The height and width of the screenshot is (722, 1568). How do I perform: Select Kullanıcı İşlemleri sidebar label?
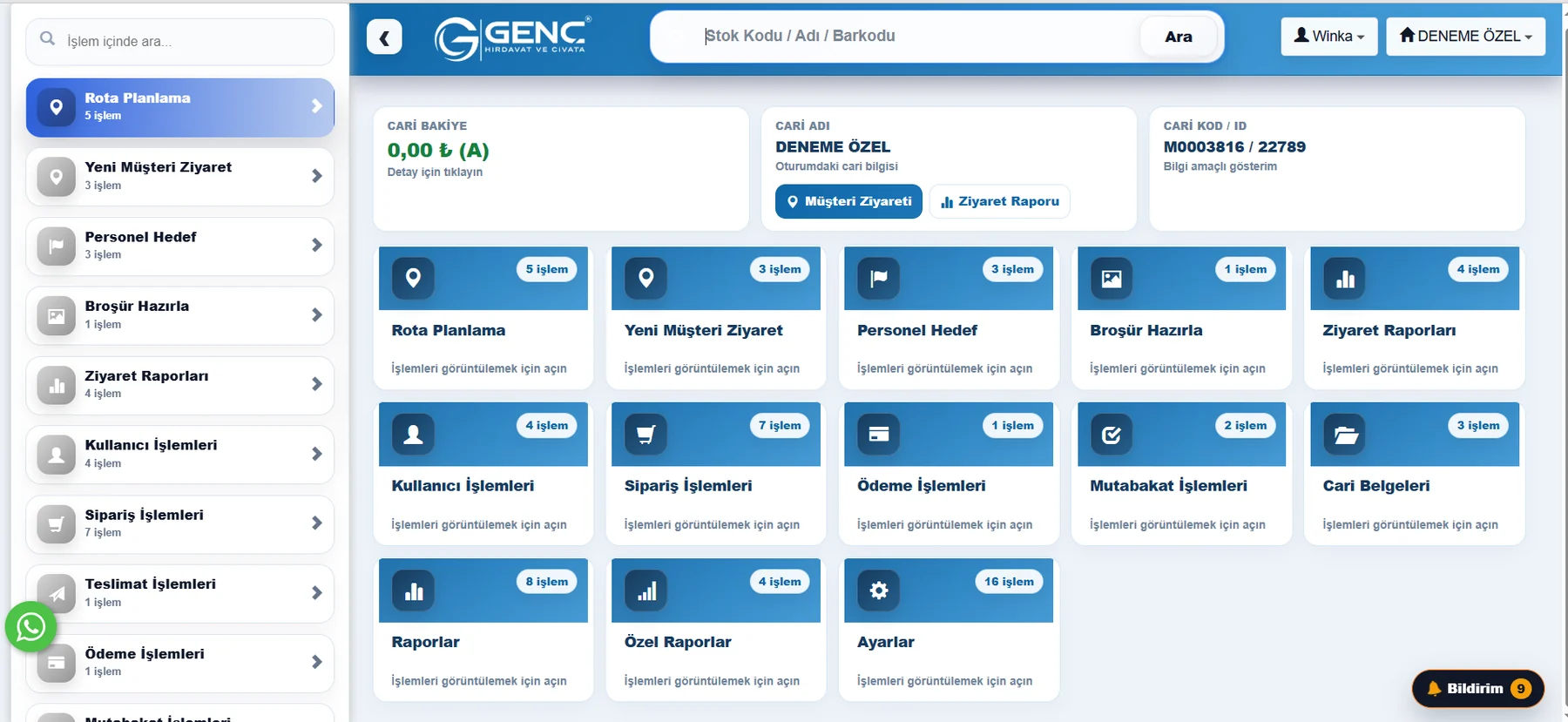click(151, 445)
